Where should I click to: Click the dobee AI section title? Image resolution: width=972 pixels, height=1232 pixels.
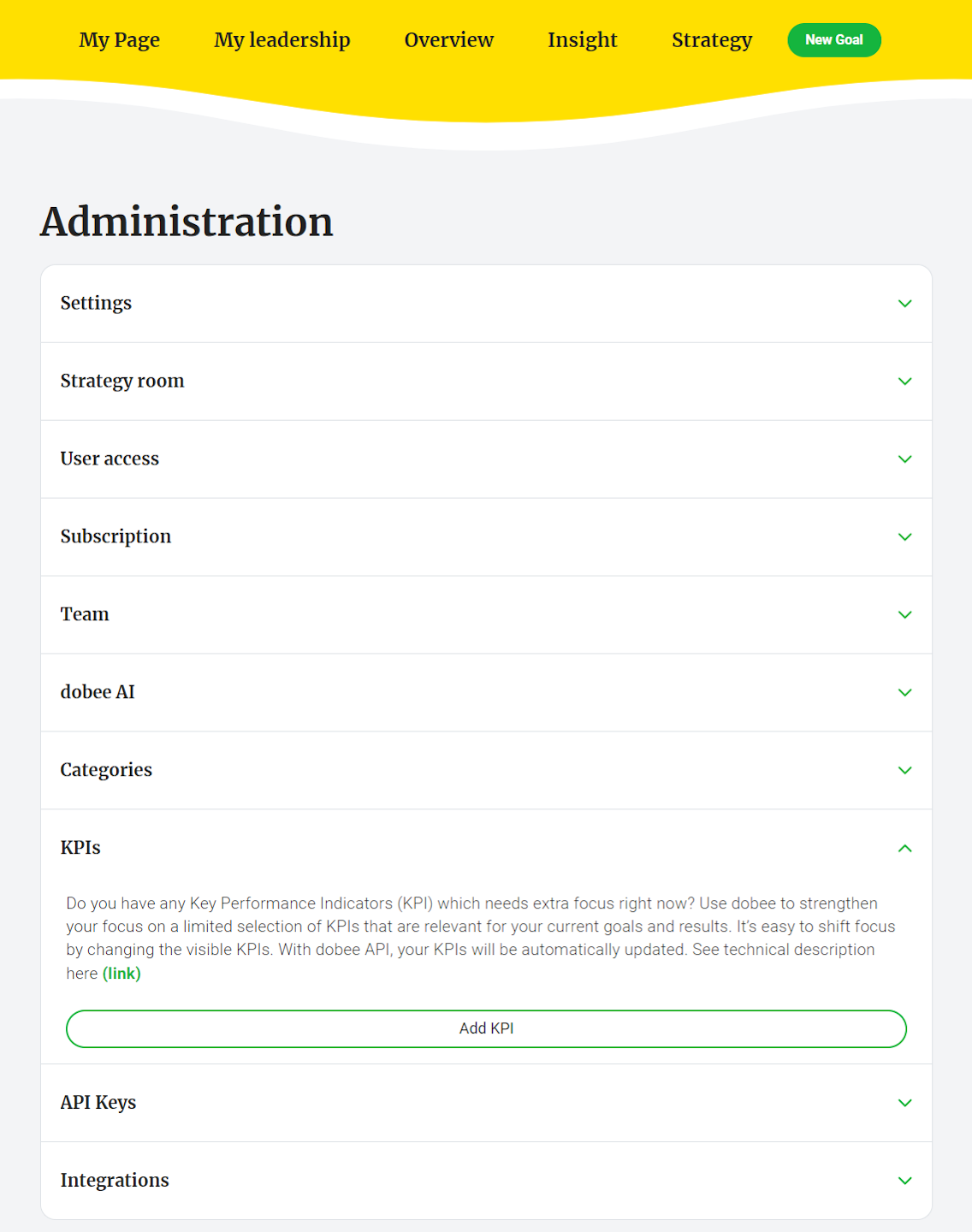pyautogui.click(x=98, y=692)
